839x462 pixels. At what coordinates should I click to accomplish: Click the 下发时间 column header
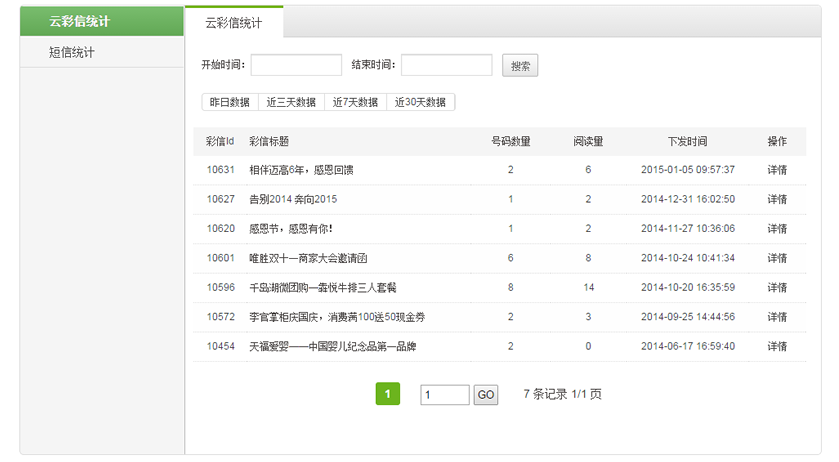(688, 141)
